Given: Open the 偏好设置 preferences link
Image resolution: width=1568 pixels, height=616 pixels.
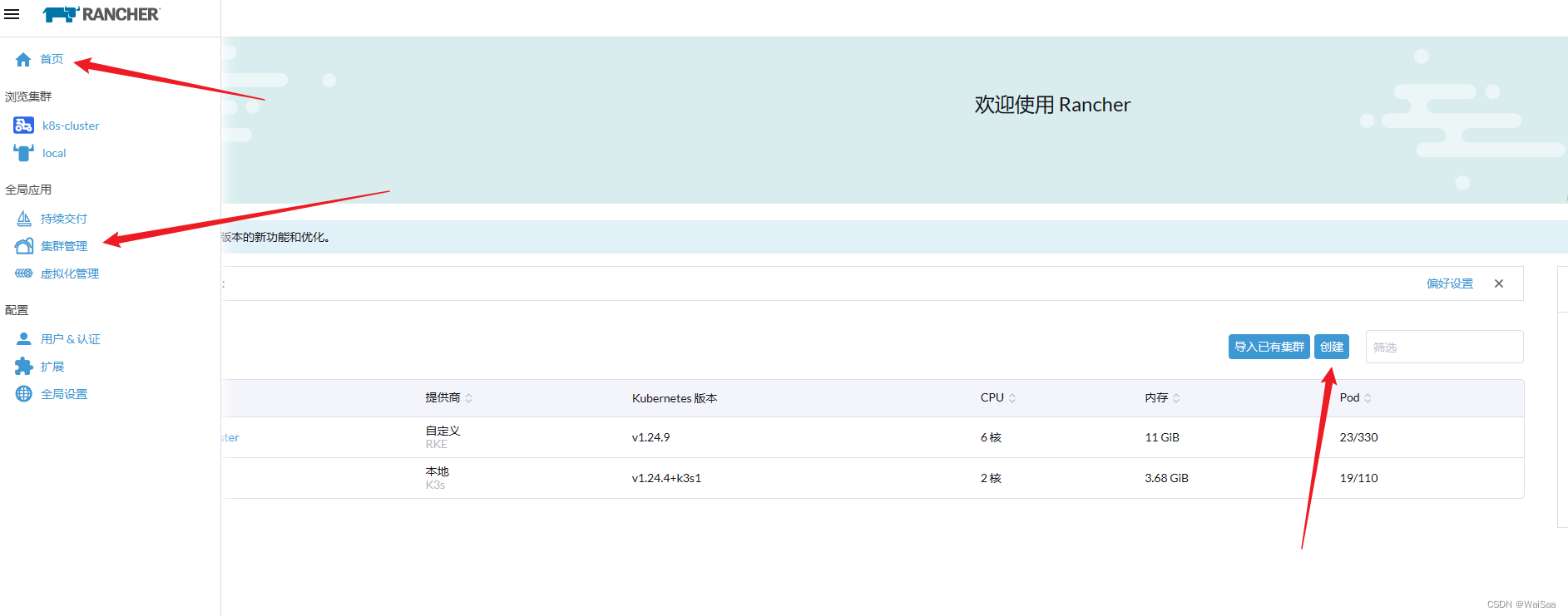Looking at the screenshot, I should tap(1450, 283).
